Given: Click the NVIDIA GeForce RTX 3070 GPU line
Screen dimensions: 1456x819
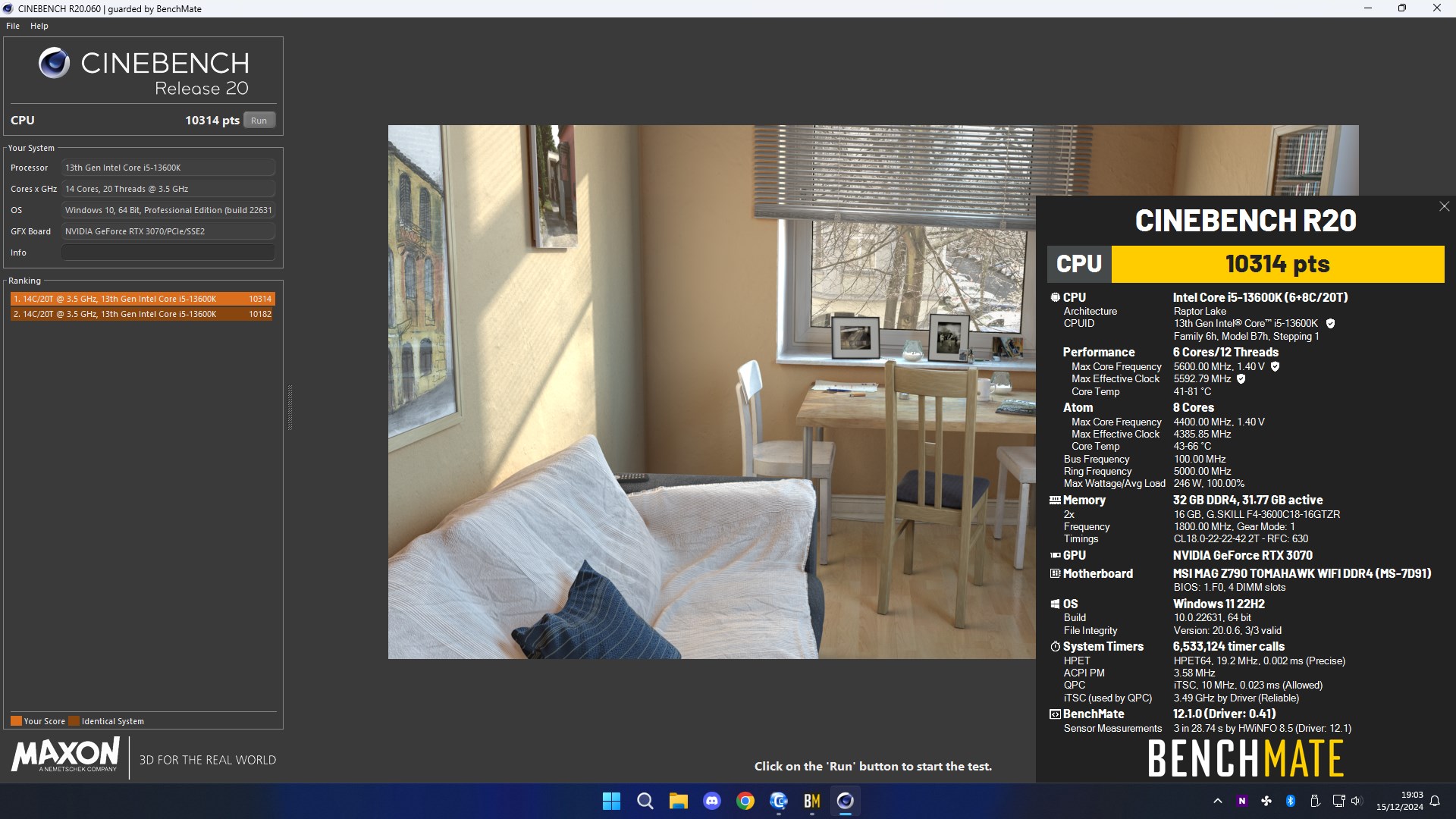Looking at the screenshot, I should [x=1242, y=556].
